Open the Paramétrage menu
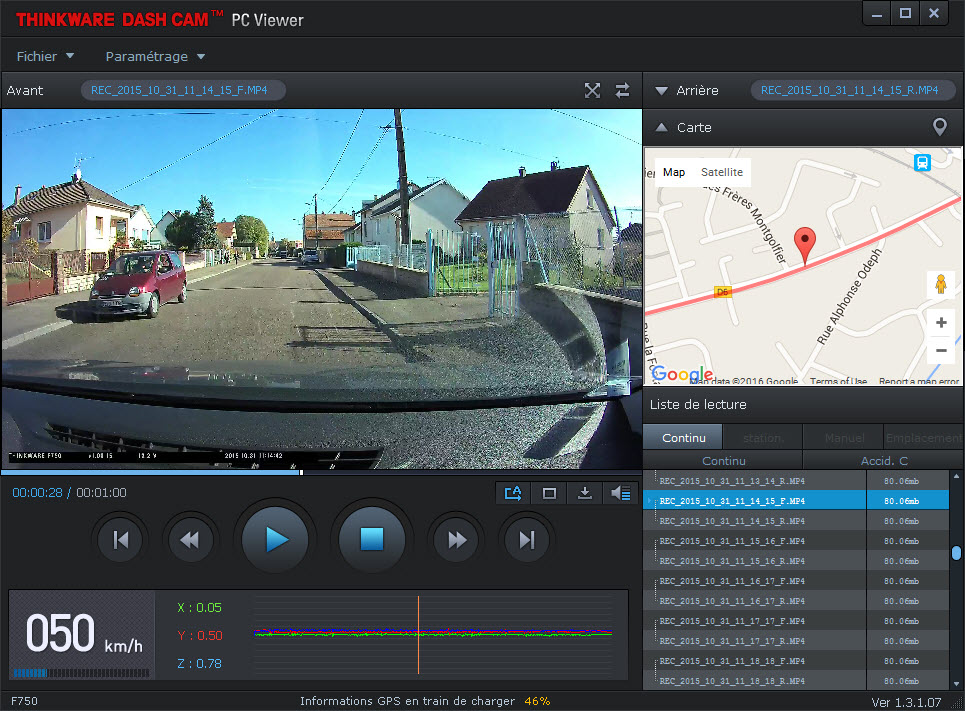Image resolution: width=965 pixels, height=711 pixels. 155,56
